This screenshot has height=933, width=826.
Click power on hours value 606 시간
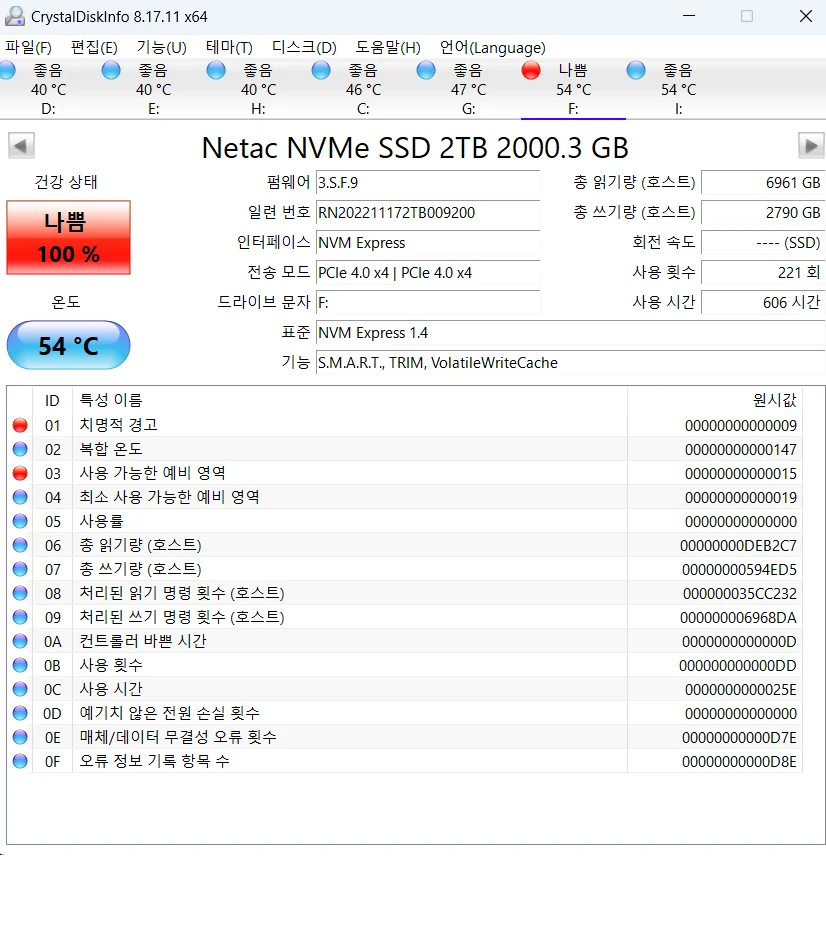(763, 302)
